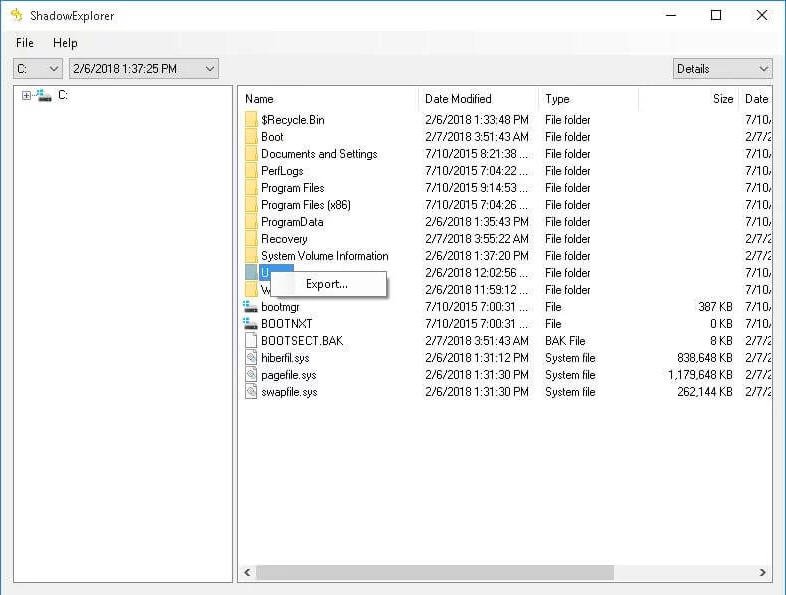Click the ProgramData folder icon
The image size is (786, 595).
[251, 222]
